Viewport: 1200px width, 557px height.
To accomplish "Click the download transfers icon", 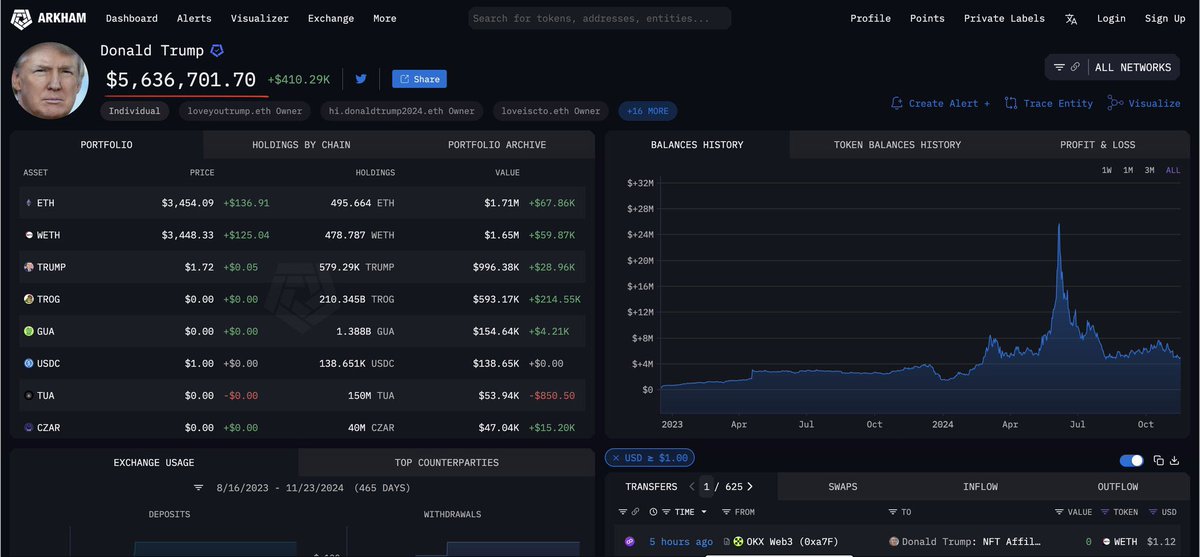I will click(1176, 460).
